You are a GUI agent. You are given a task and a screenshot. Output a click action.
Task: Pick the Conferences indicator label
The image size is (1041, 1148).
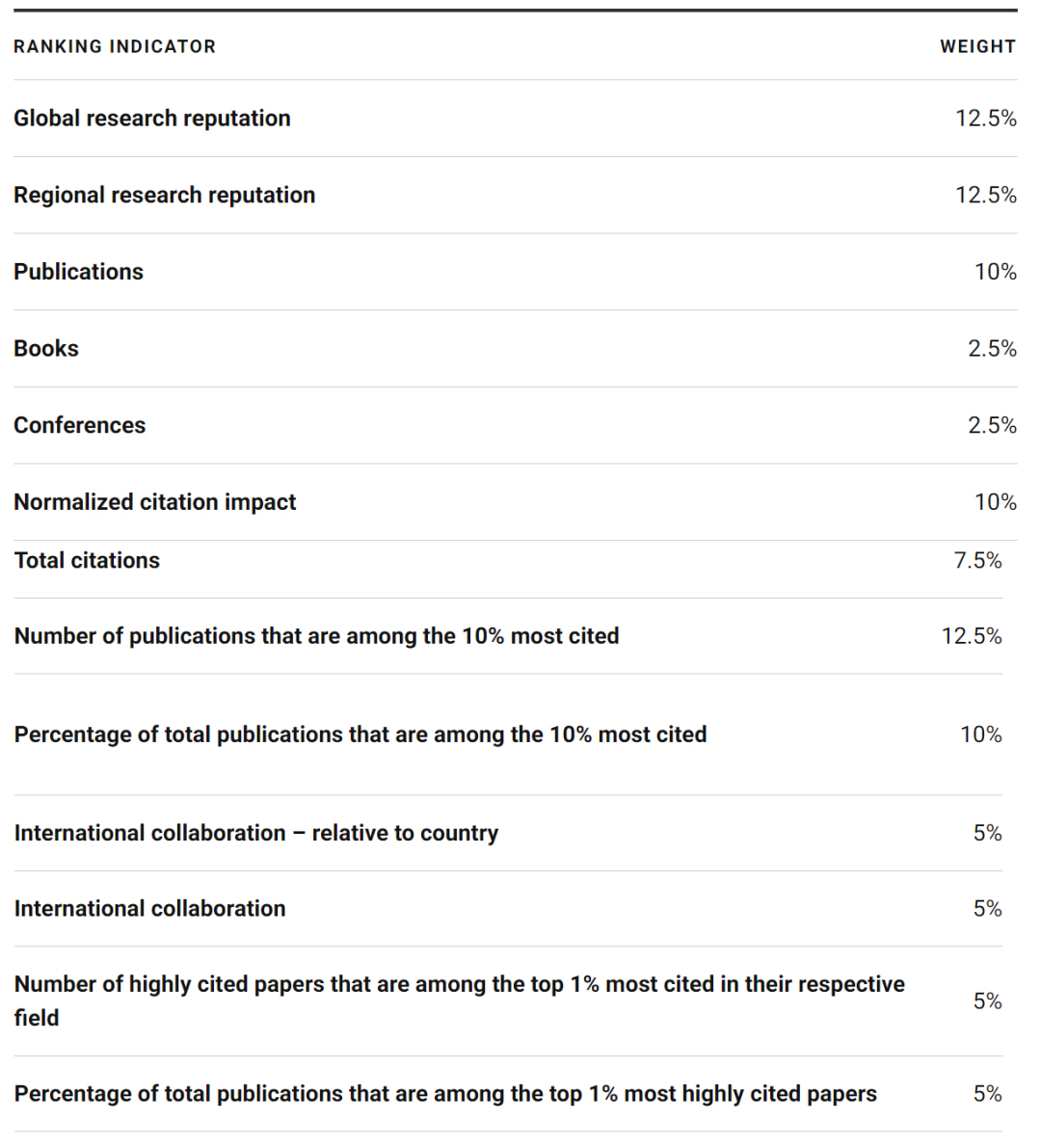[79, 425]
